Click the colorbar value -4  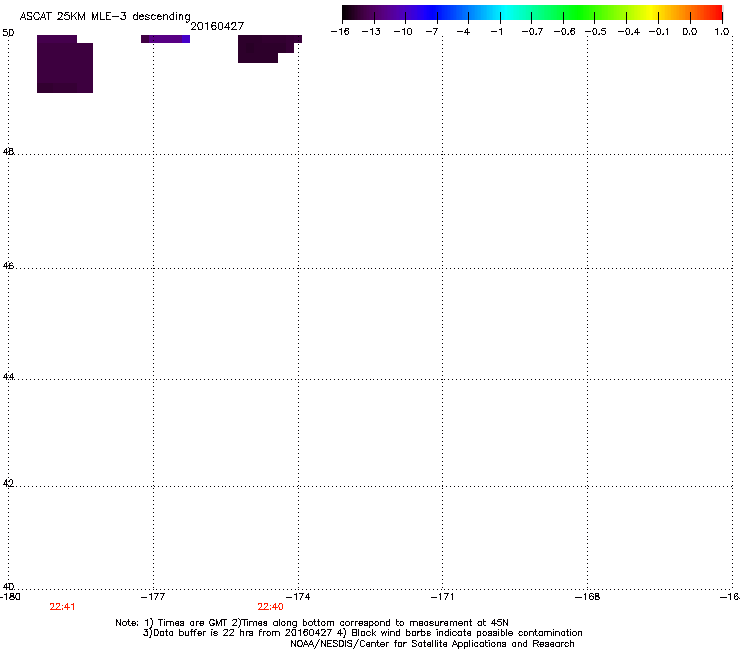pos(463,32)
